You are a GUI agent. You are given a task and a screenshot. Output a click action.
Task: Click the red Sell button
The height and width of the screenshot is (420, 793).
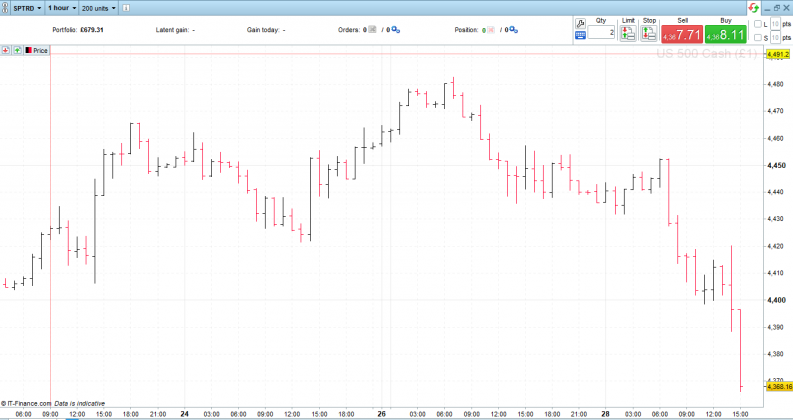(682, 34)
